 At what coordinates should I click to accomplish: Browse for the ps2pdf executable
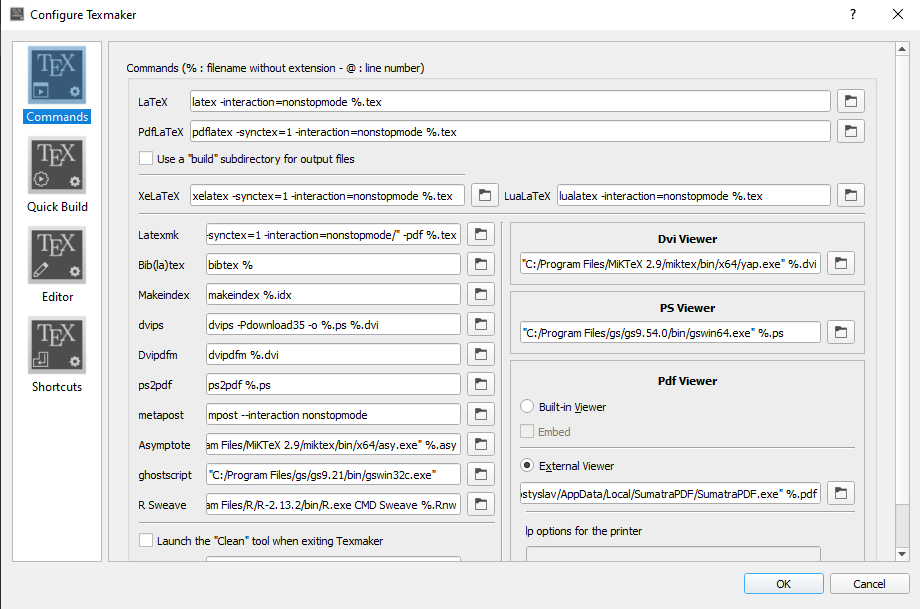pos(481,384)
